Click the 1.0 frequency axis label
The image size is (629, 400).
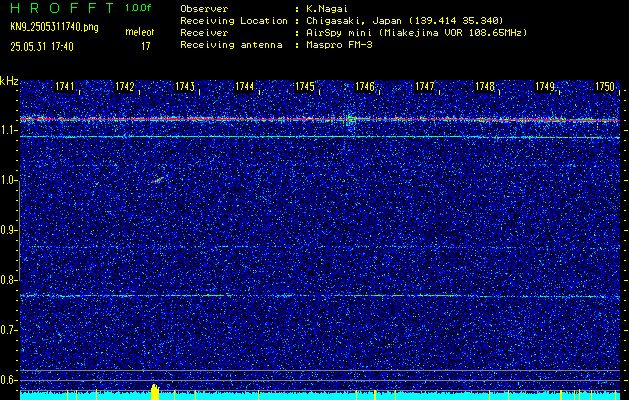tap(7, 181)
